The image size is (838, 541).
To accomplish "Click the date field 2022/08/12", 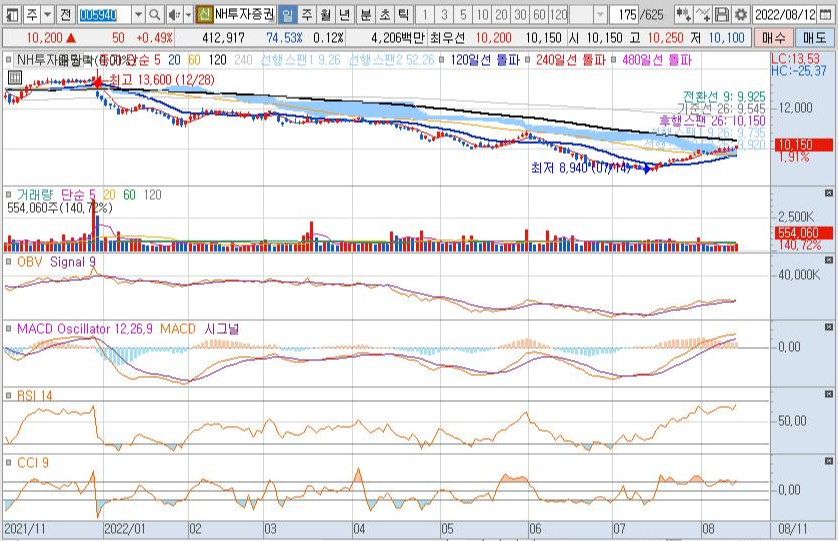I will (x=785, y=14).
